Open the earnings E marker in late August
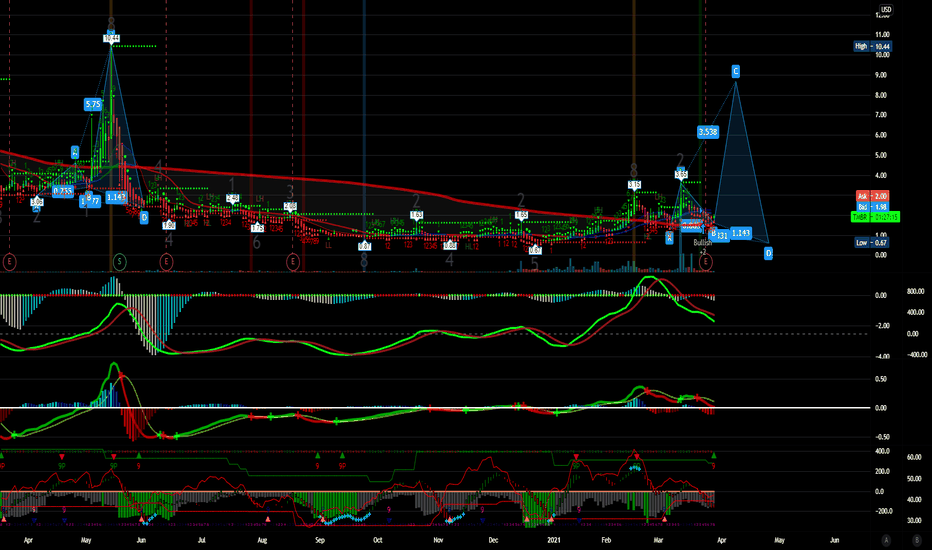Image resolution: width=932 pixels, height=550 pixels. [x=292, y=261]
